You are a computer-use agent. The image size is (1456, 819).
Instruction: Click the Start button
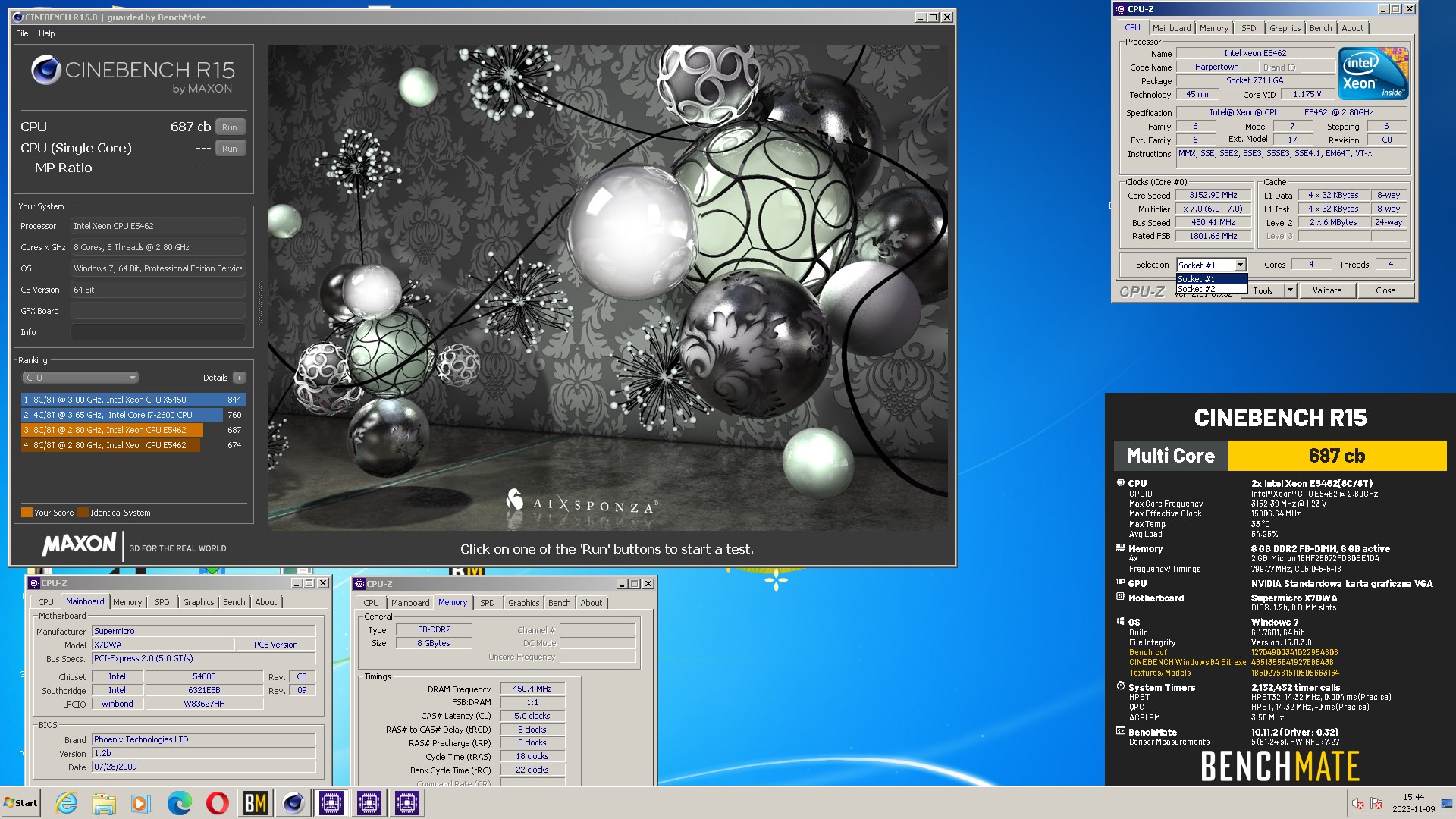coord(21,802)
